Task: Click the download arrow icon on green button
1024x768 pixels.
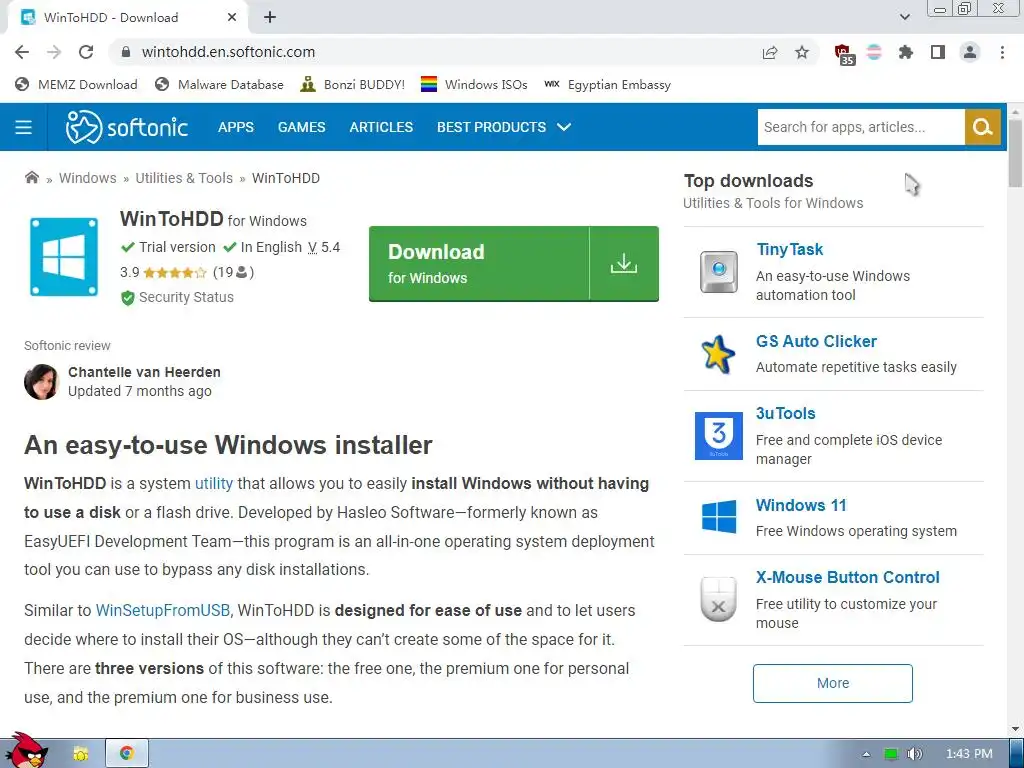Action: (624, 263)
